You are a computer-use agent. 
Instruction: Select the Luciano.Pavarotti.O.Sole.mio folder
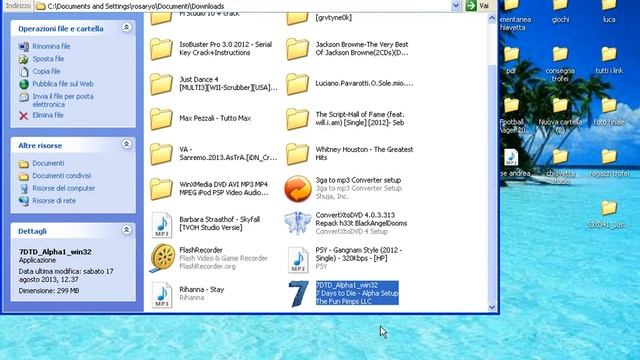[x=297, y=84]
